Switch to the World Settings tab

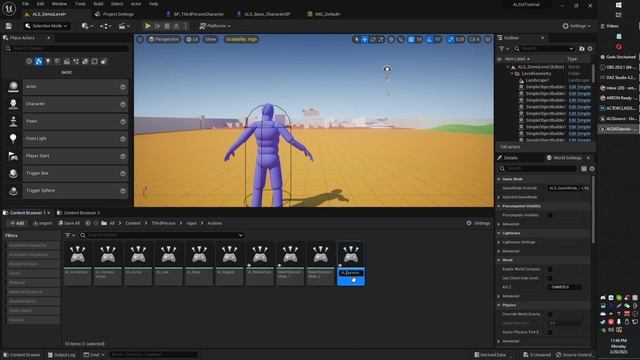tap(567, 158)
